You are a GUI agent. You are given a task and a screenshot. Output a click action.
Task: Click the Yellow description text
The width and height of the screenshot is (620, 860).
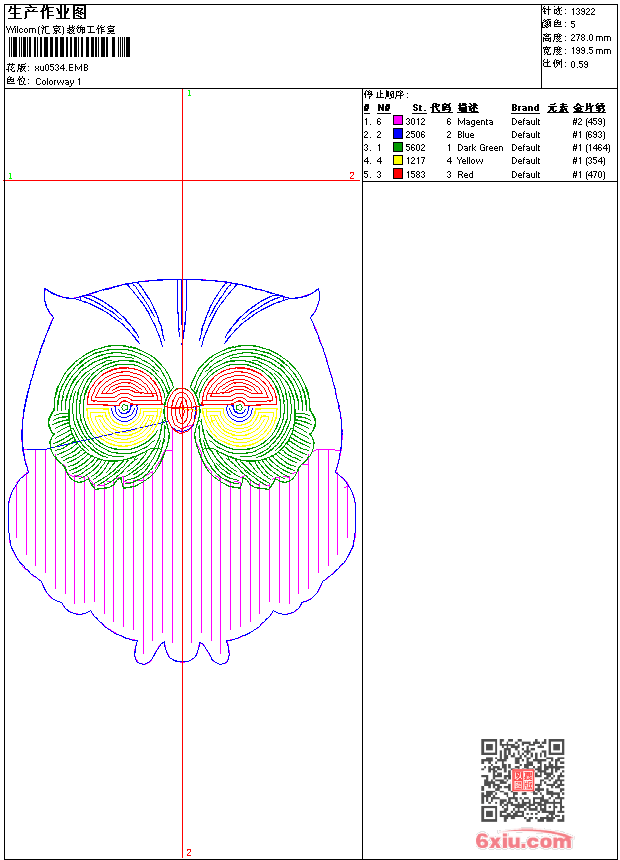click(470, 161)
